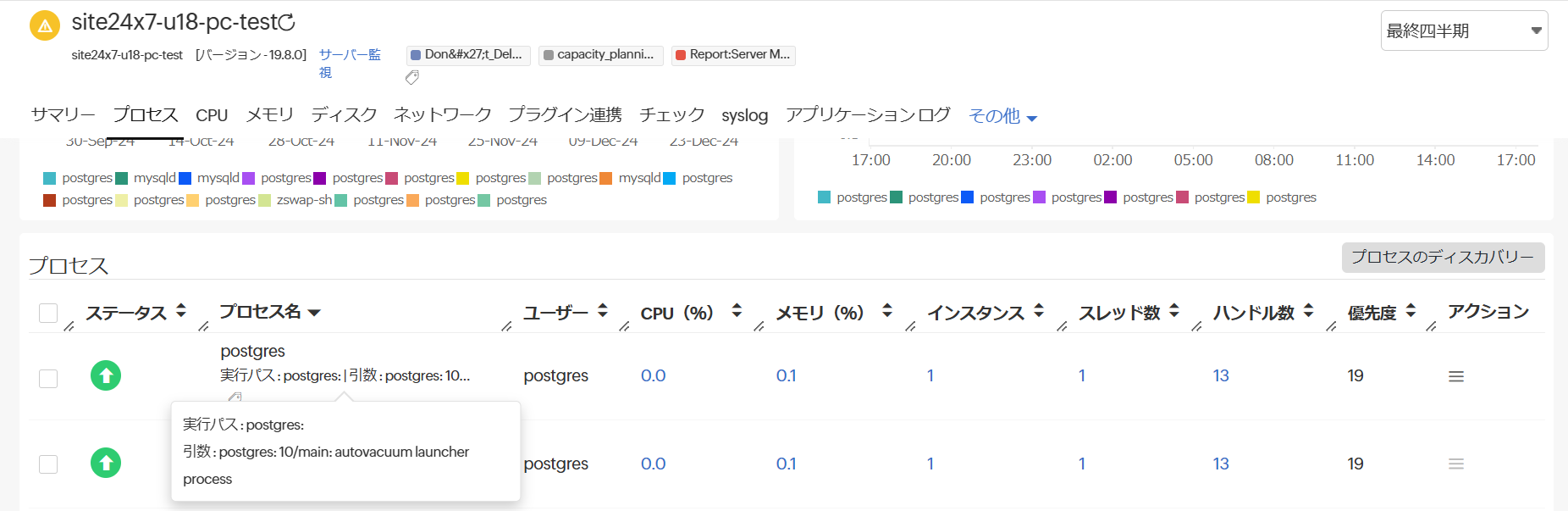Click the refresh icon beside the monitor name
1568x511 pixels.
click(x=287, y=23)
